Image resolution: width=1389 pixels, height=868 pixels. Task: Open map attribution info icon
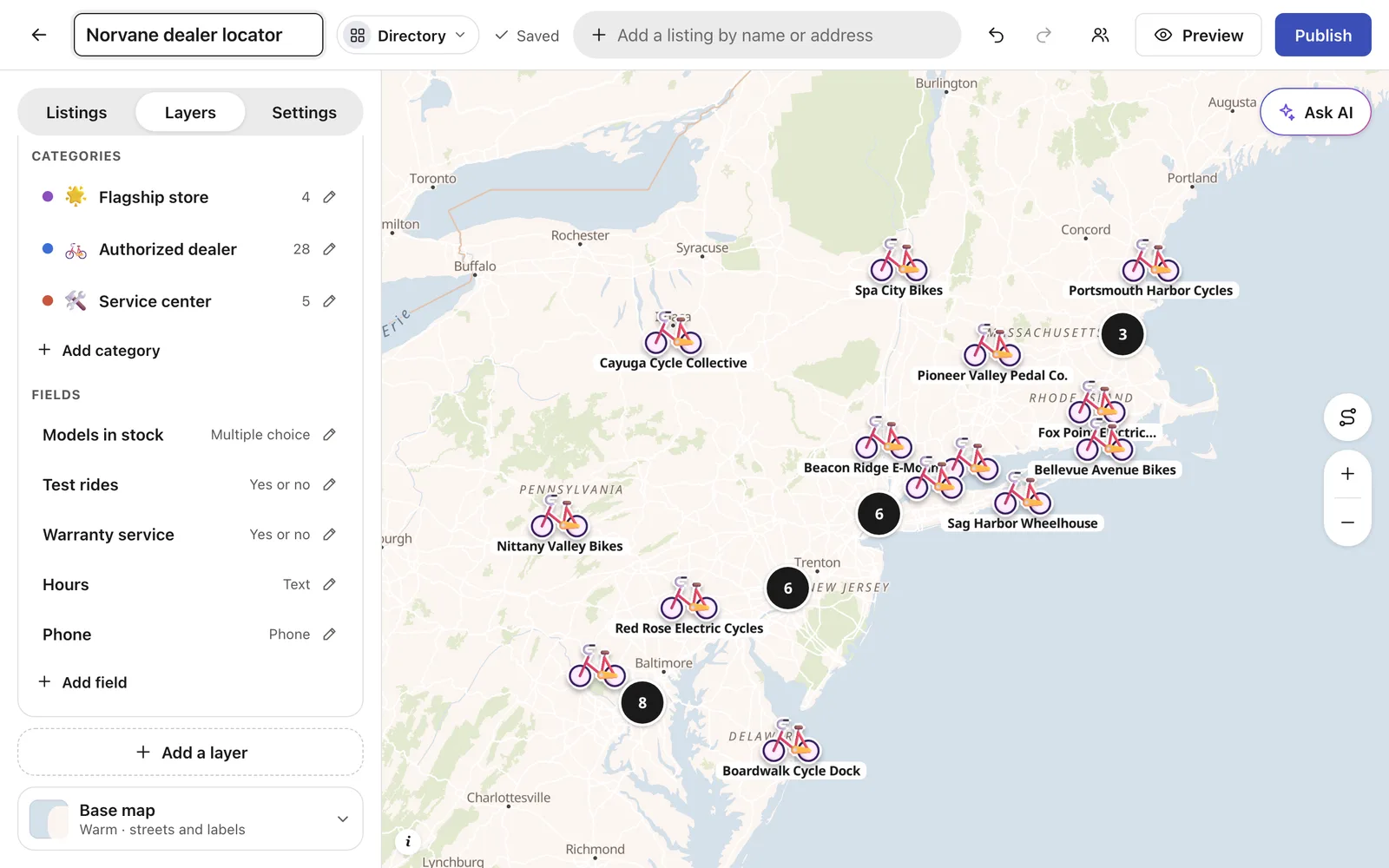coord(408,841)
